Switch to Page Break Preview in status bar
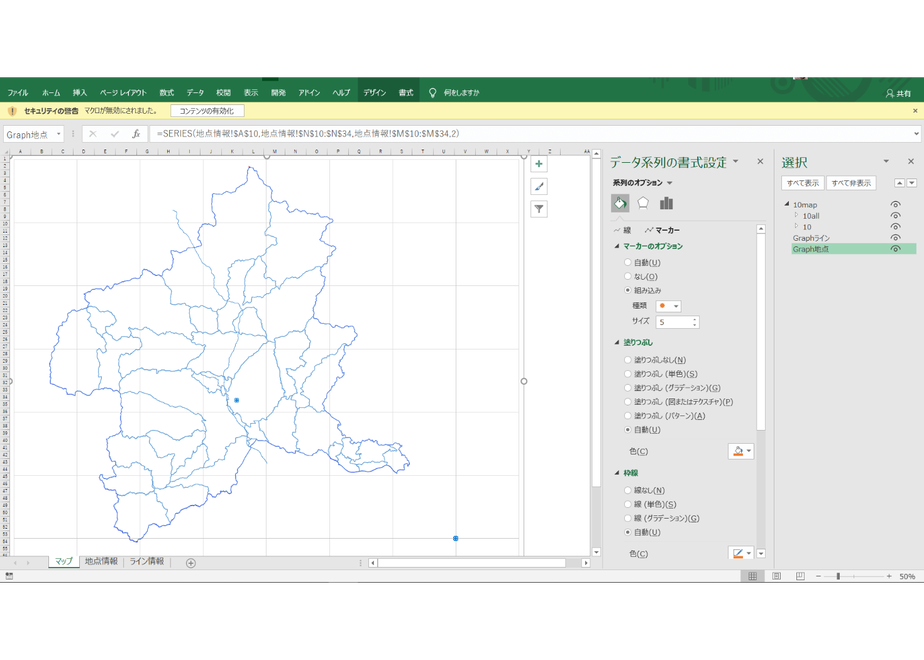The width and height of the screenshot is (924, 660). point(800,576)
